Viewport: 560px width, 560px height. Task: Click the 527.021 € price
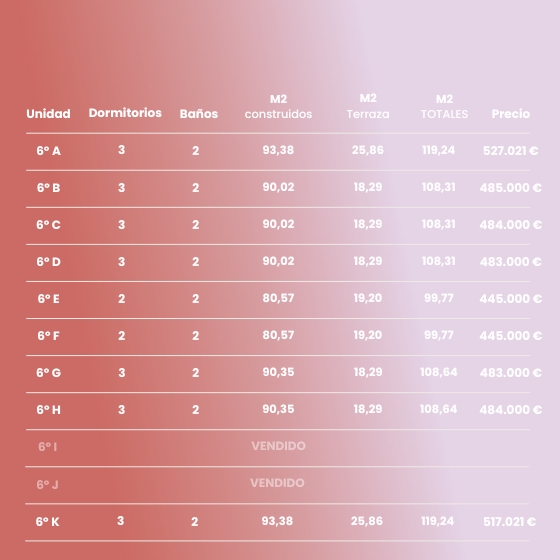pyautogui.click(x=510, y=151)
